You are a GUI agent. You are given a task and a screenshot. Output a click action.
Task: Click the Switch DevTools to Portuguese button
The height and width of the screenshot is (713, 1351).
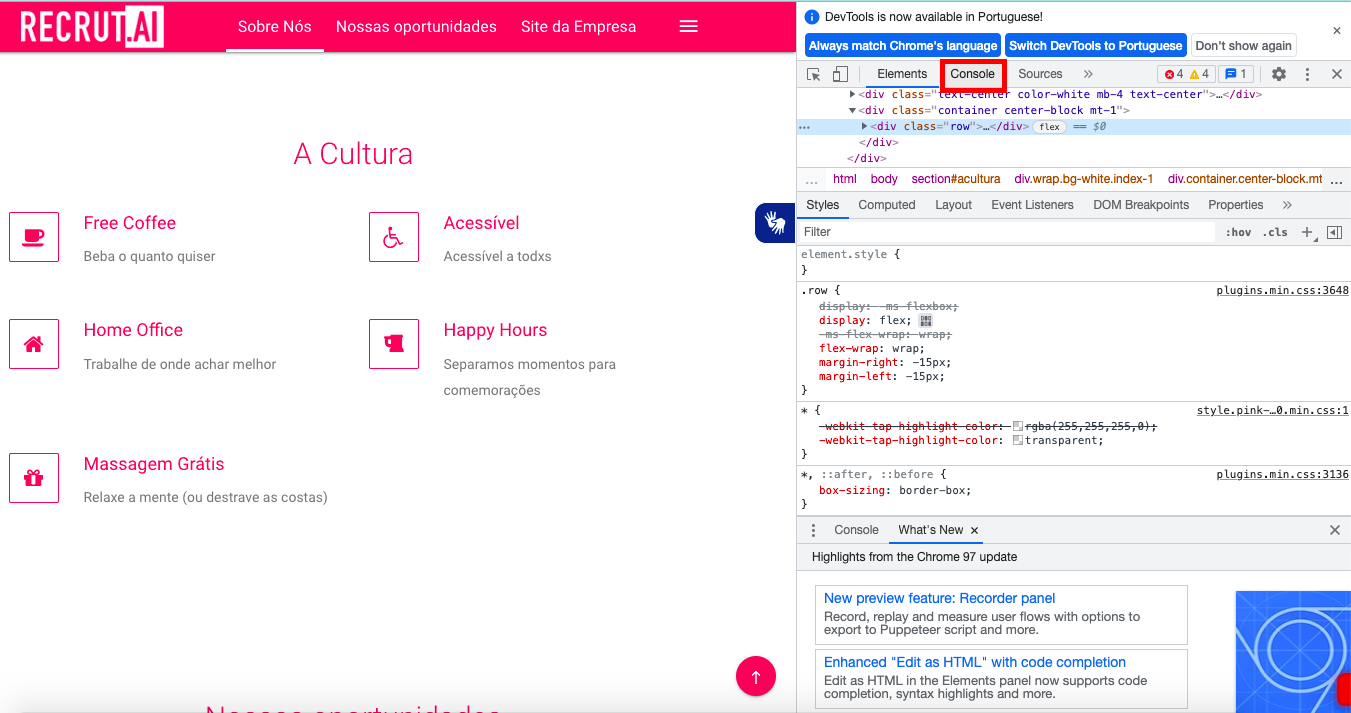point(1095,45)
